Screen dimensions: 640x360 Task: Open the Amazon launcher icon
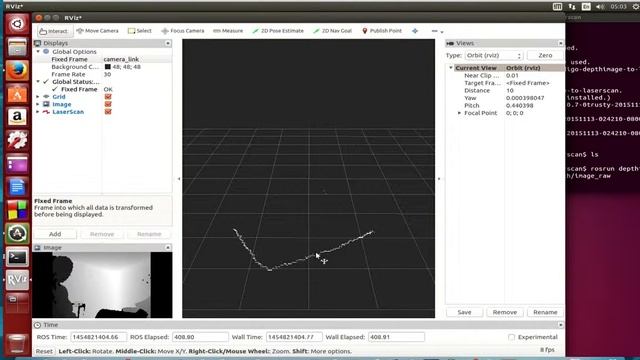pyautogui.click(x=17, y=117)
